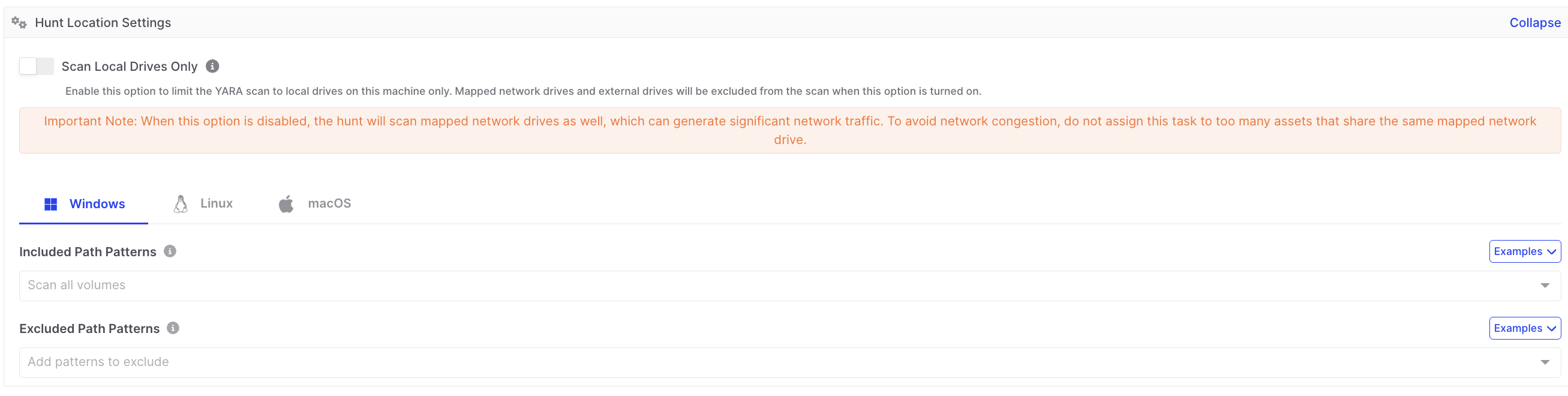Screen dimensions: 1568x396
Task: Expand the Scan all volumes dropdown arrow
Action: 1545,286
